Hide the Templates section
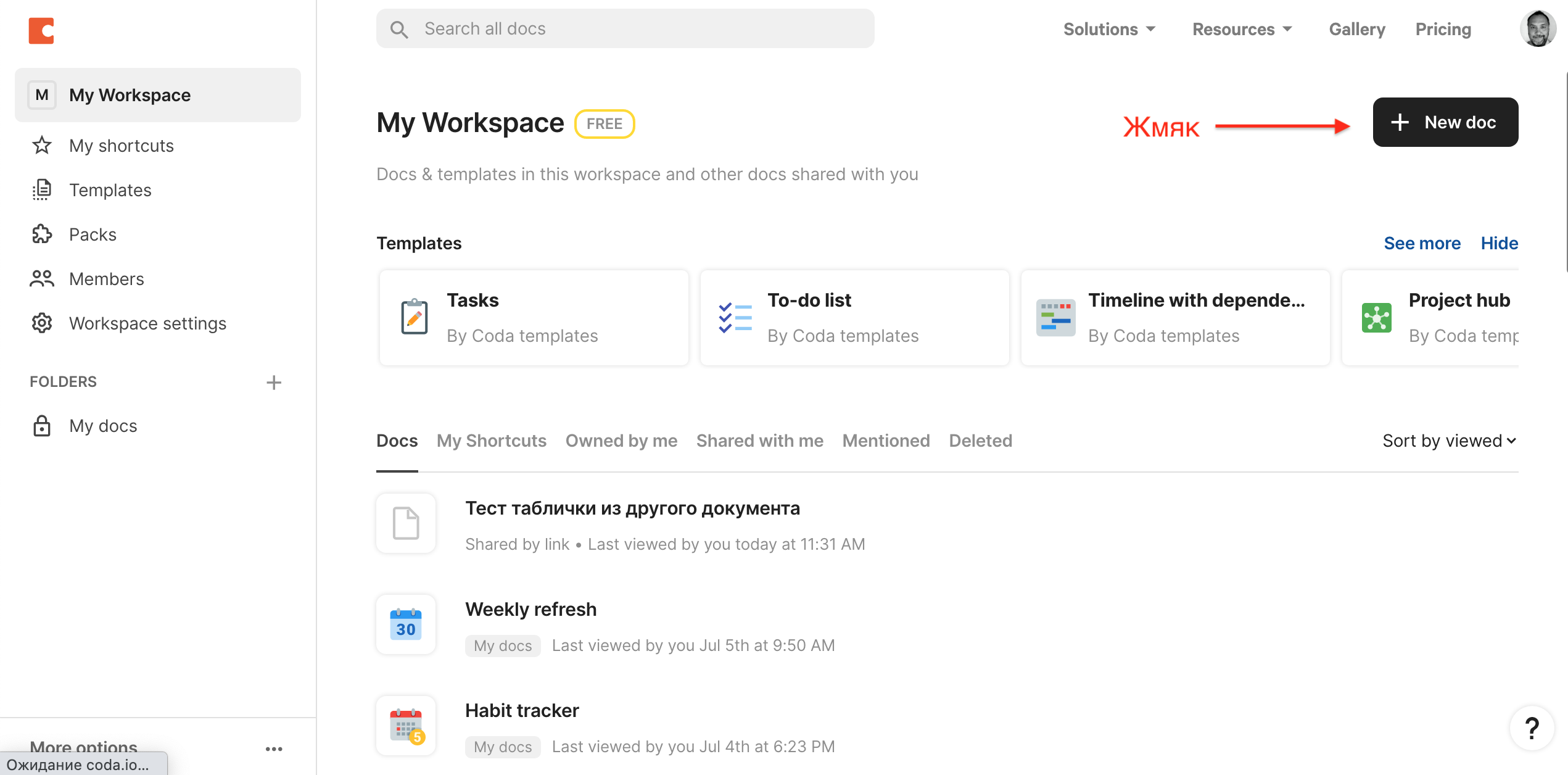This screenshot has width=1568, height=775. 1499,243
